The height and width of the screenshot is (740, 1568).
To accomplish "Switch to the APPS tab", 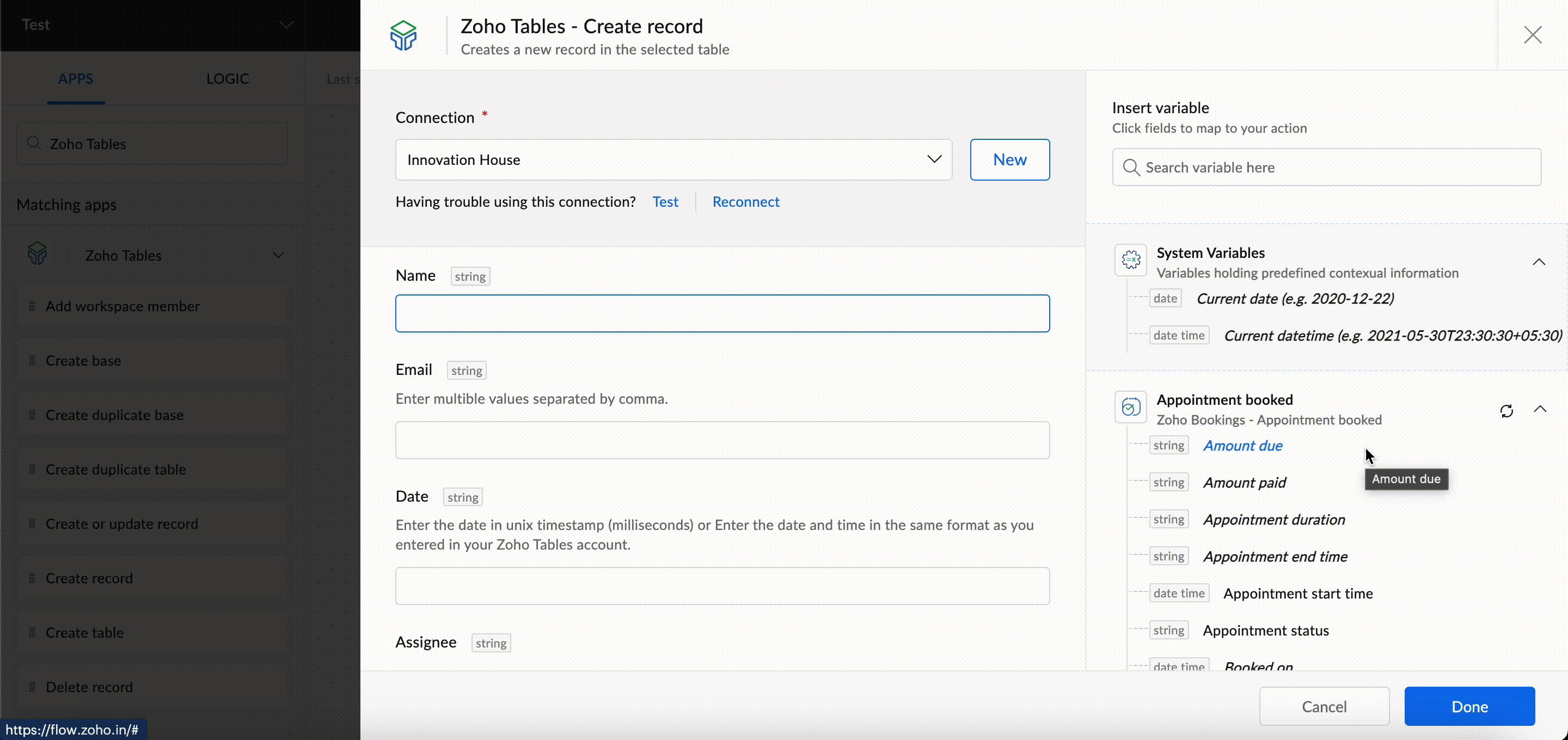I will tap(76, 78).
